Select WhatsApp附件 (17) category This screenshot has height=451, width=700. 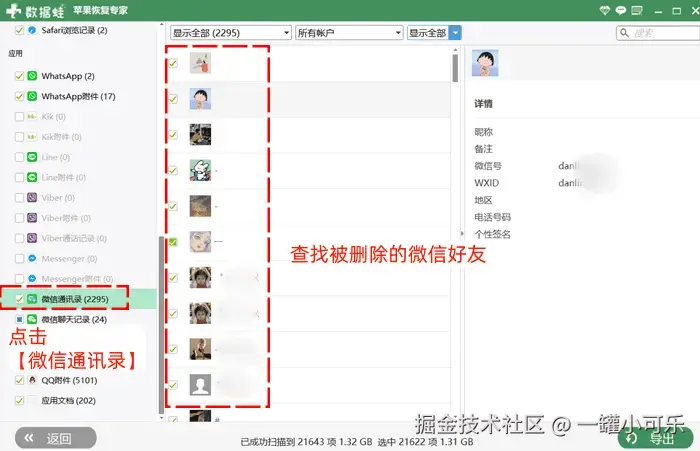pyautogui.click(x=78, y=96)
